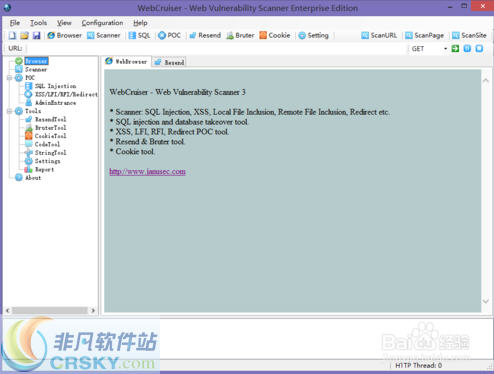The height and width of the screenshot is (374, 494).
Task: Select CookieTool in the tree
Action: pos(50,136)
